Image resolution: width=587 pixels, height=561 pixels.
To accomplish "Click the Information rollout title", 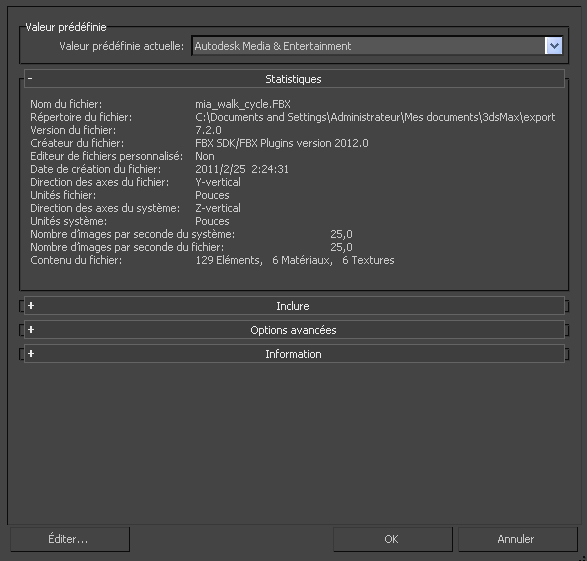I will (x=293, y=354).
